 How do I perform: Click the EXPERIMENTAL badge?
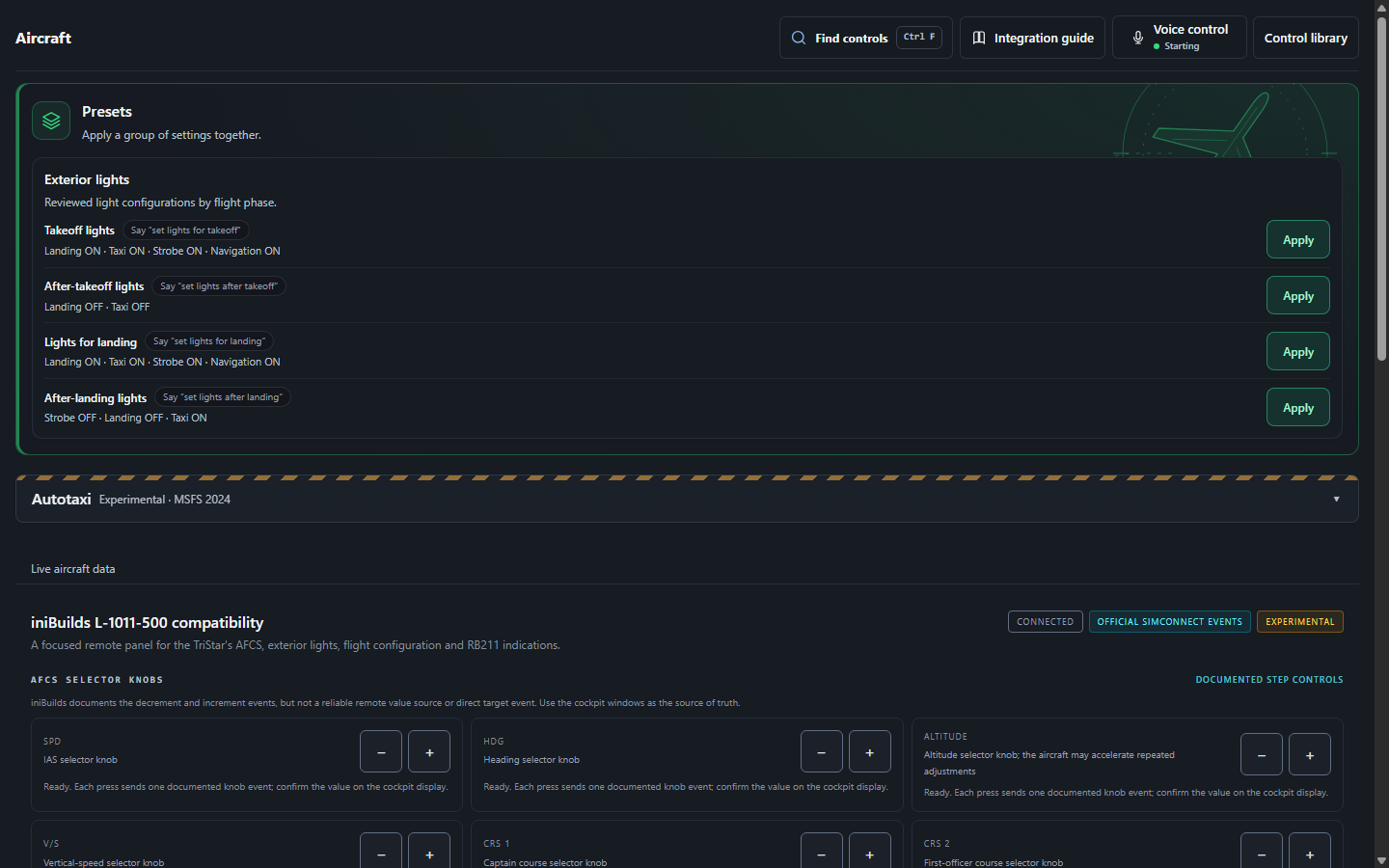[1300, 622]
